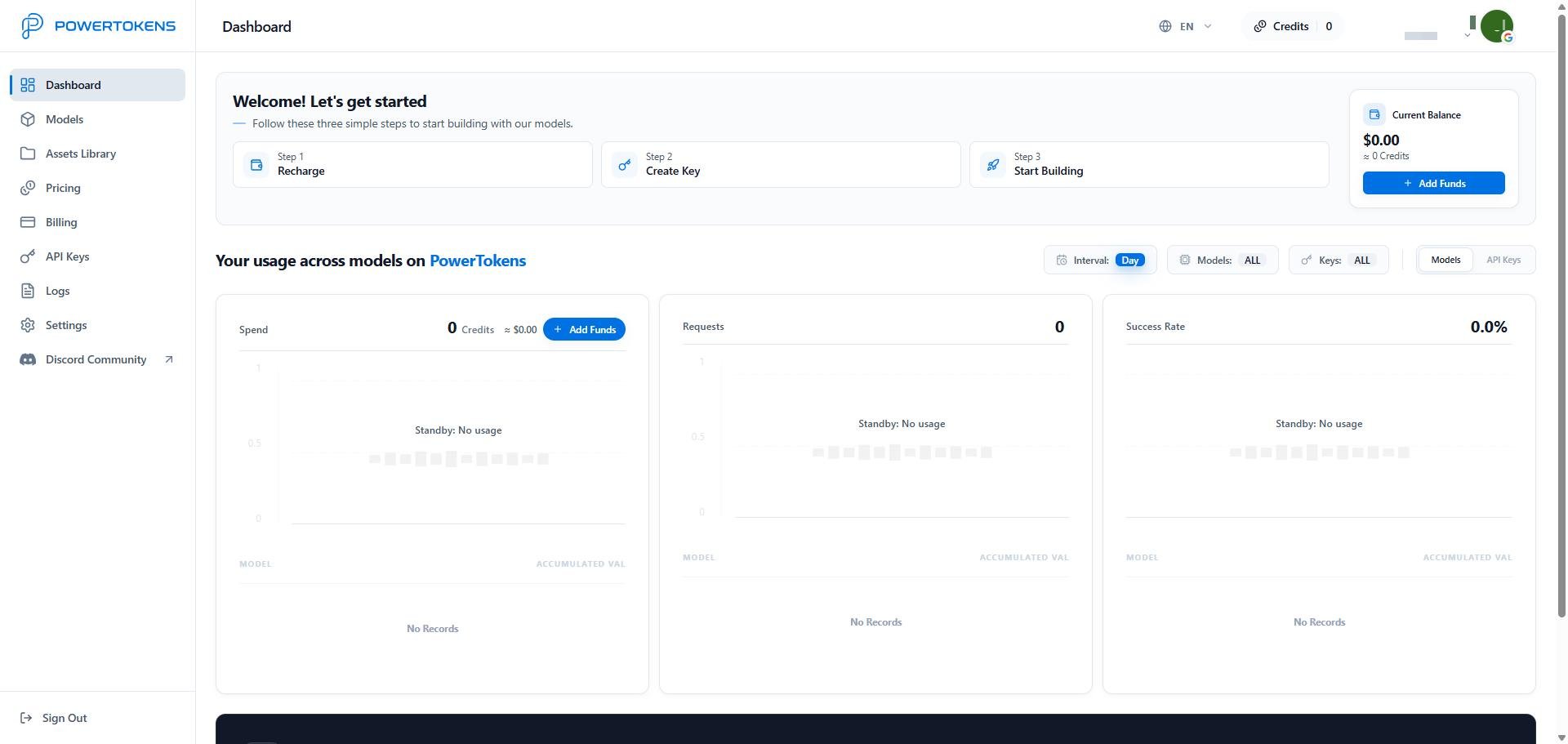Click the $0.00 balance amount
Screen dimensions: 1568x744
tap(1381, 140)
